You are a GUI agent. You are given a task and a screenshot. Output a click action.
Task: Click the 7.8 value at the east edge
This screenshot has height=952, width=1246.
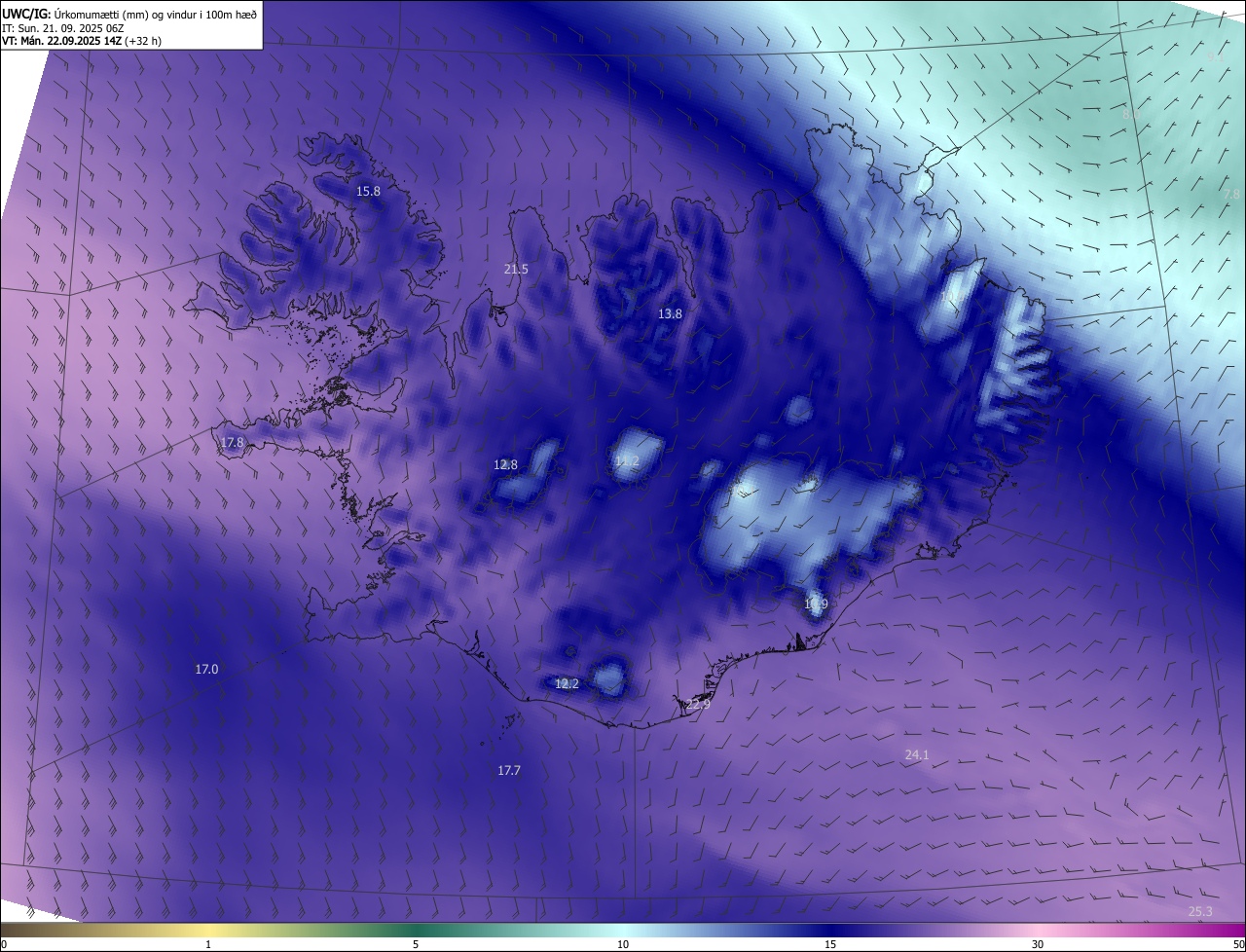click(1231, 195)
